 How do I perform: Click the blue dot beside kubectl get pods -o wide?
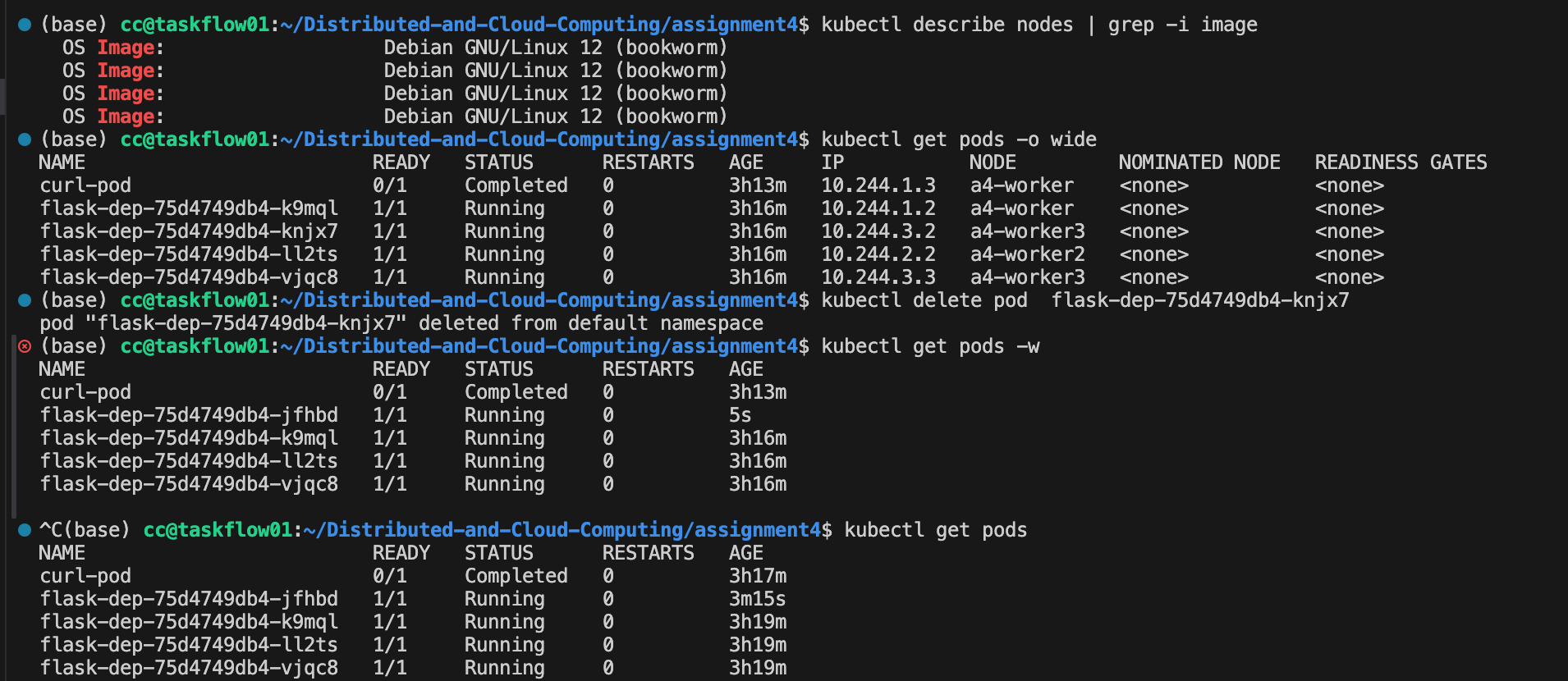pyautogui.click(x=25, y=139)
